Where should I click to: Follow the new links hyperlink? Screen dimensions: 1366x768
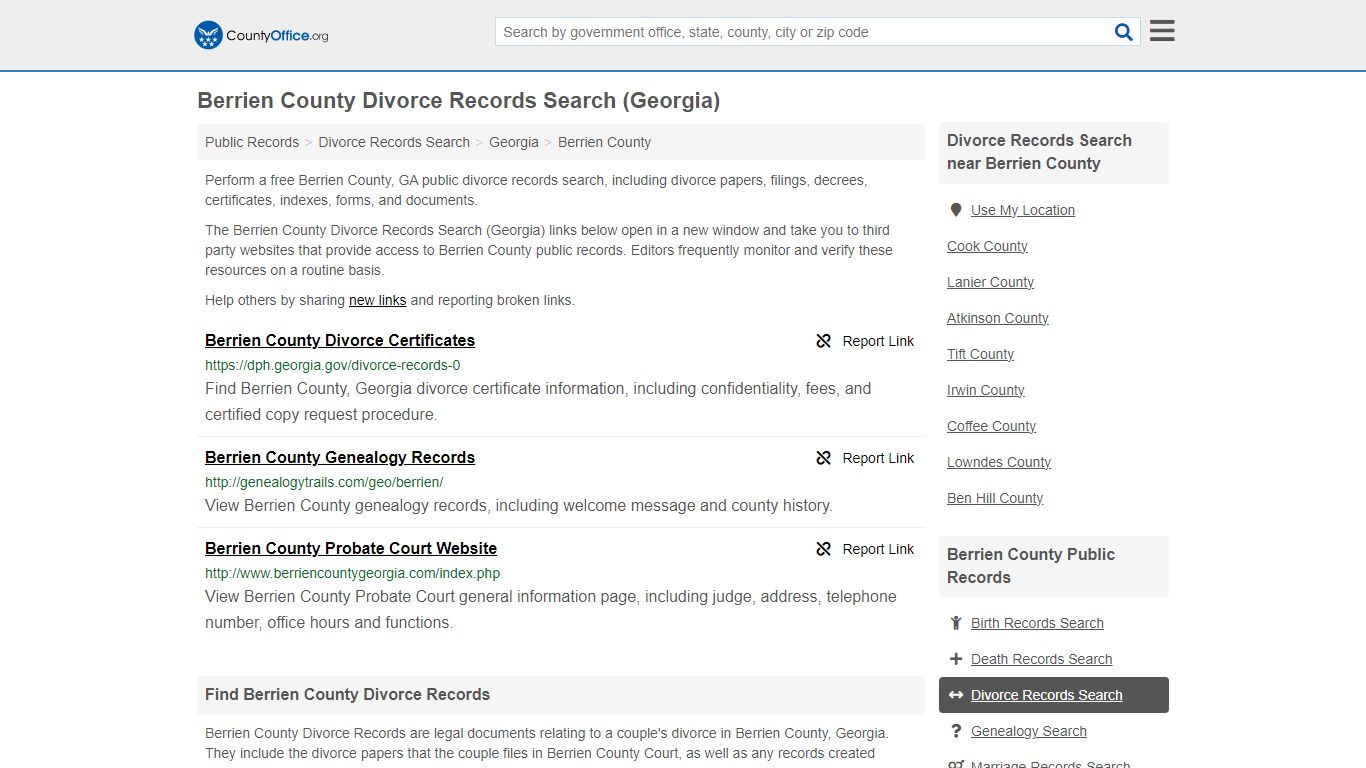pyautogui.click(x=377, y=300)
